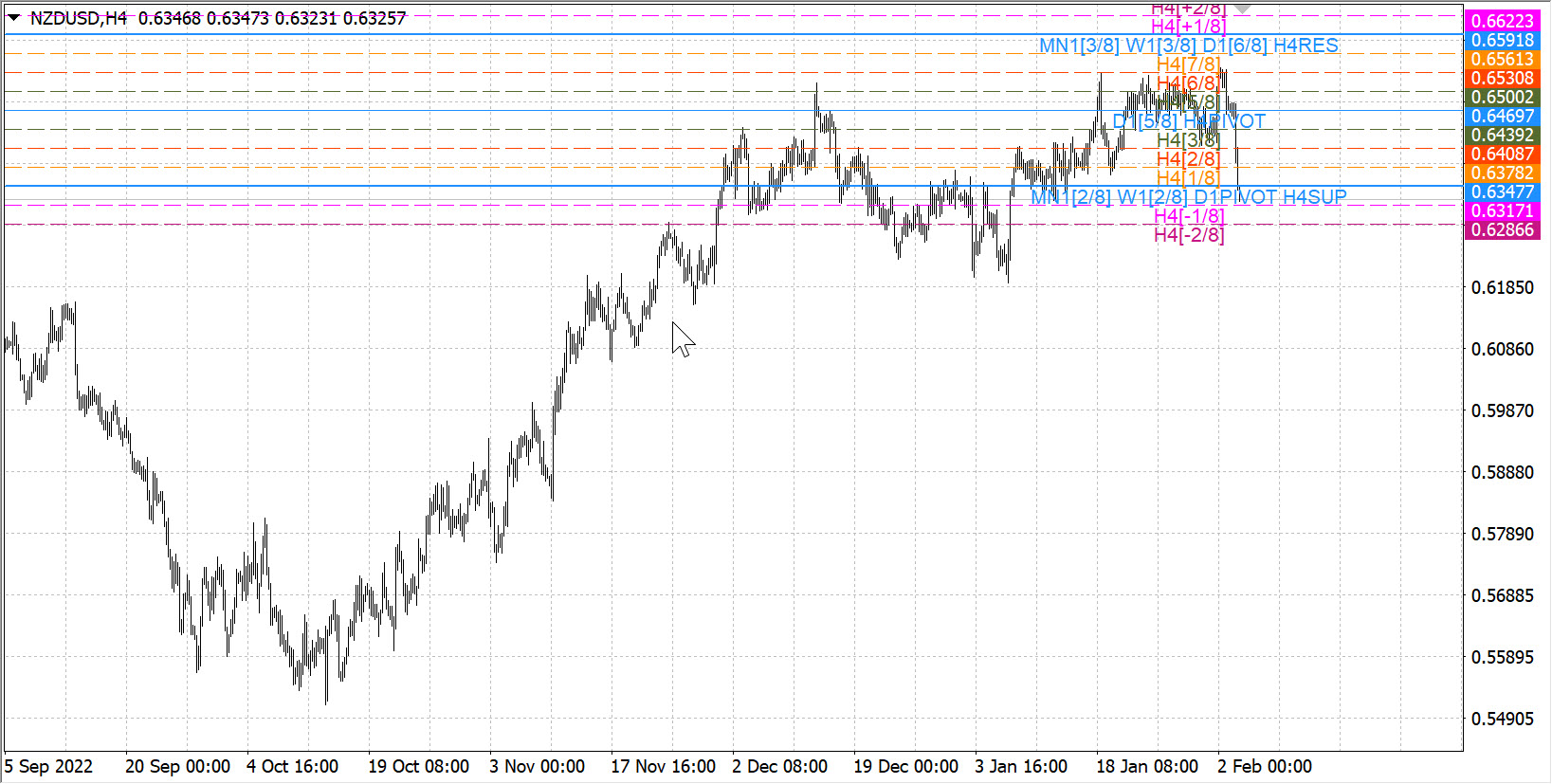
Task: Click the D1[5/8] H4PIVOT level label
Action: [1188, 121]
